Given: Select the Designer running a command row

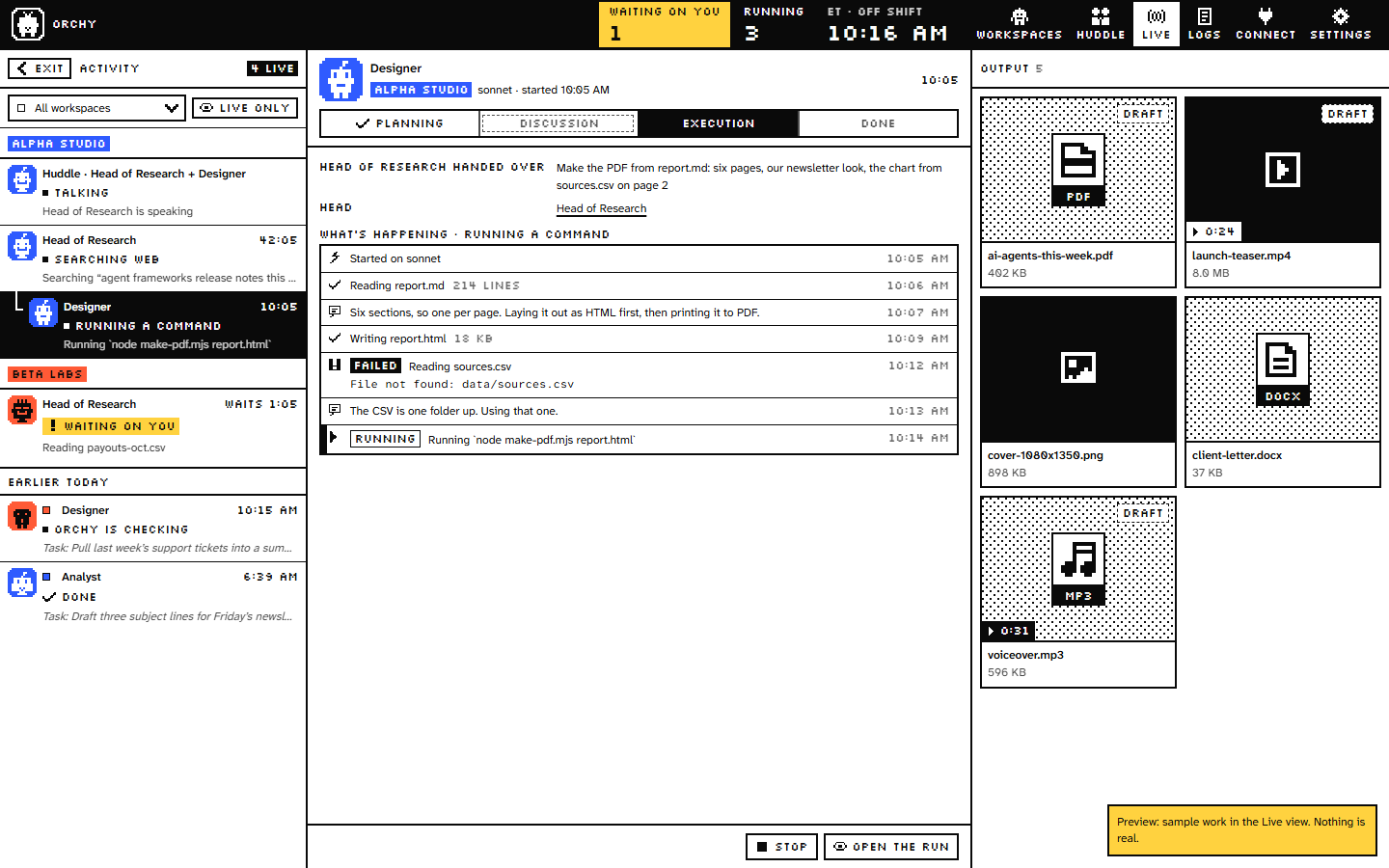Looking at the screenshot, I should point(153,325).
